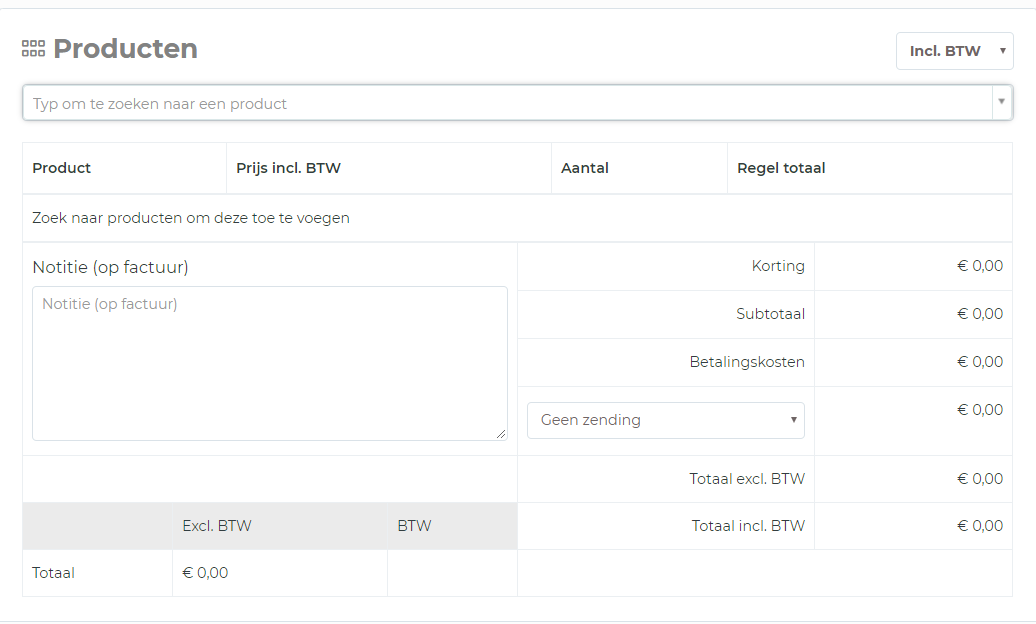Open the Geen zending shipping dropdown
This screenshot has width=1036, height=624.
665,420
